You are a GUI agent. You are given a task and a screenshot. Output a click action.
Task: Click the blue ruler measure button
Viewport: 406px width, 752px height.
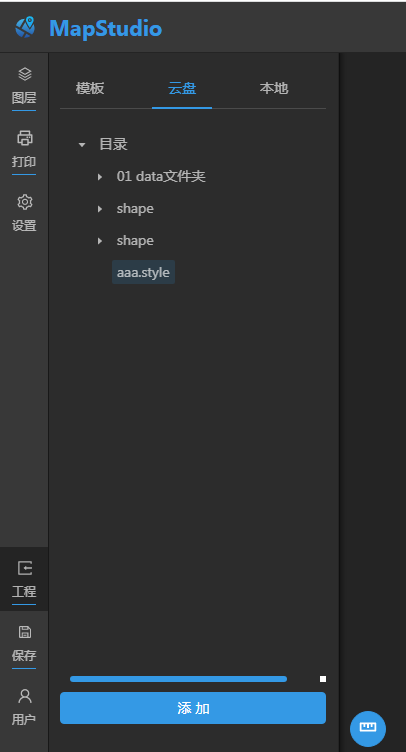(368, 728)
